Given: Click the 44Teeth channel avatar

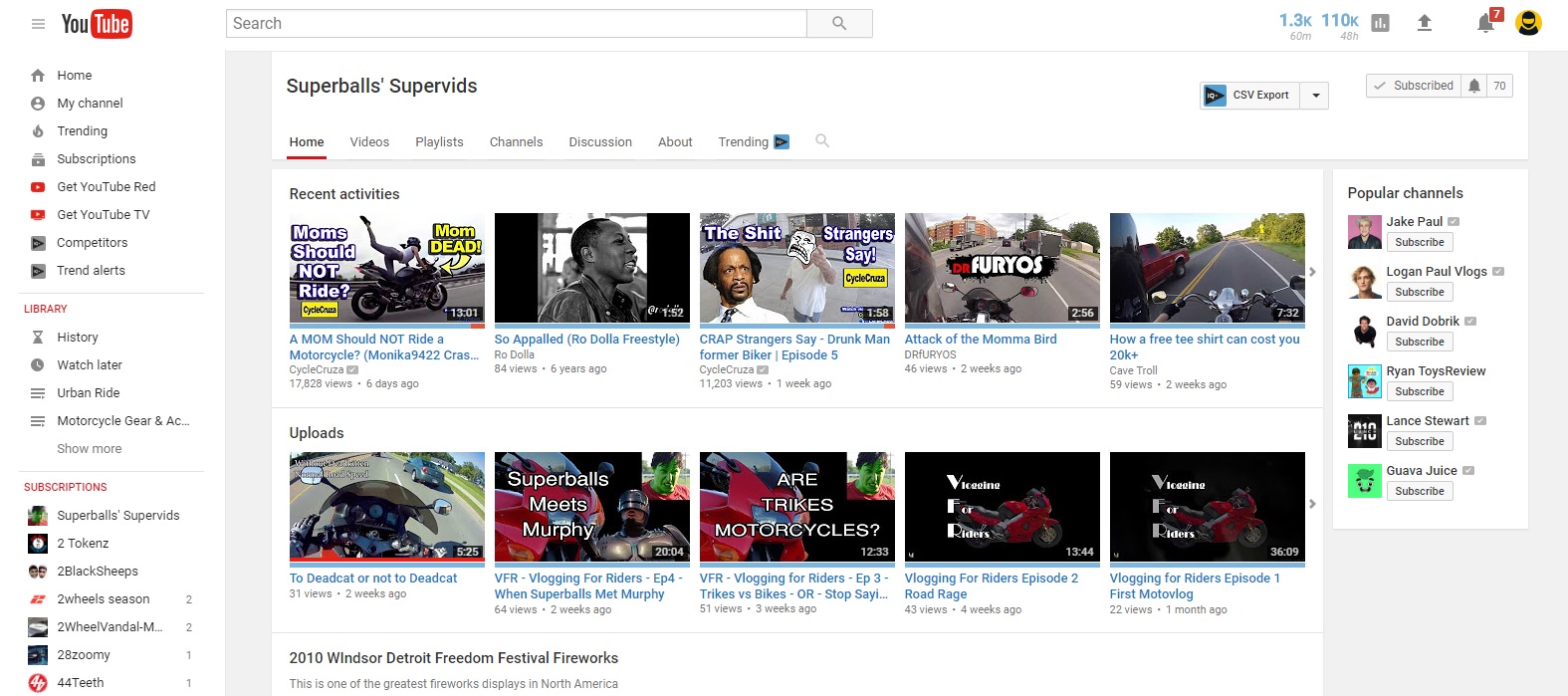Looking at the screenshot, I should coord(38,683).
